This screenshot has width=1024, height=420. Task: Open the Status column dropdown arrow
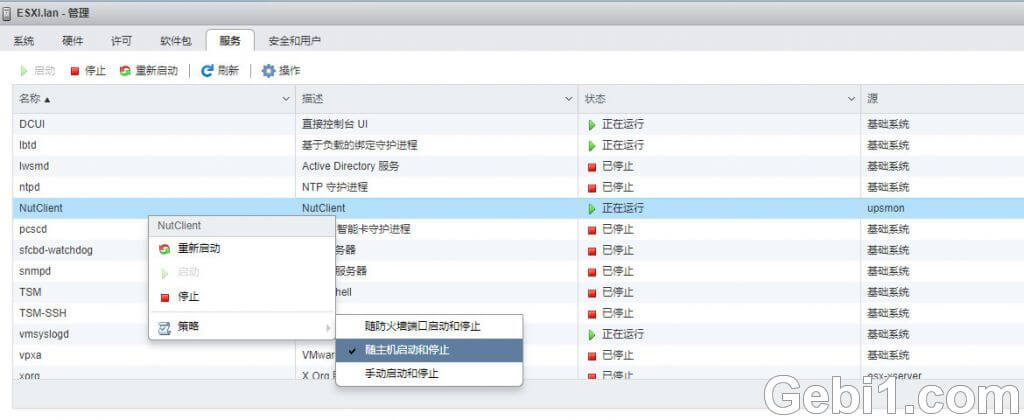[851, 99]
